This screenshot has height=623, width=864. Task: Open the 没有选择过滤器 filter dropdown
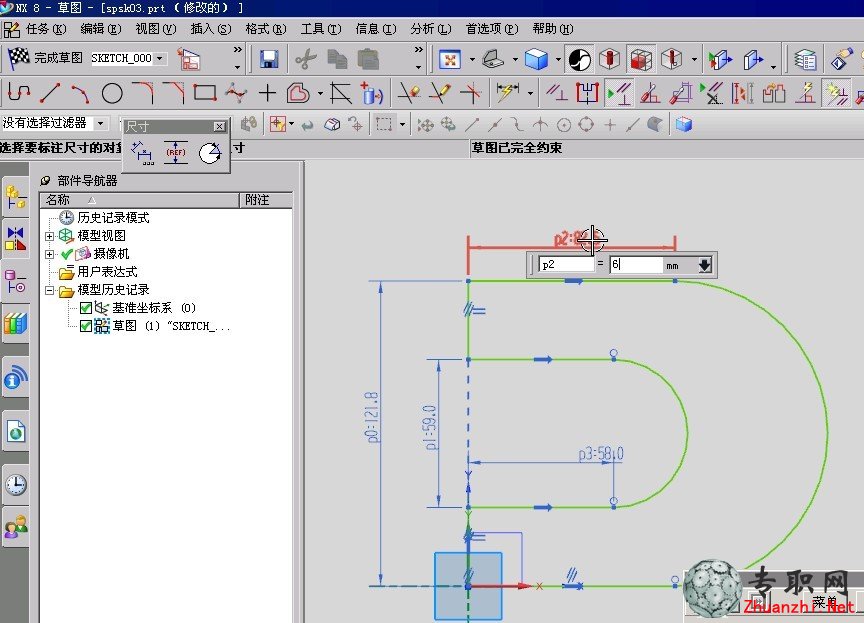click(100, 123)
